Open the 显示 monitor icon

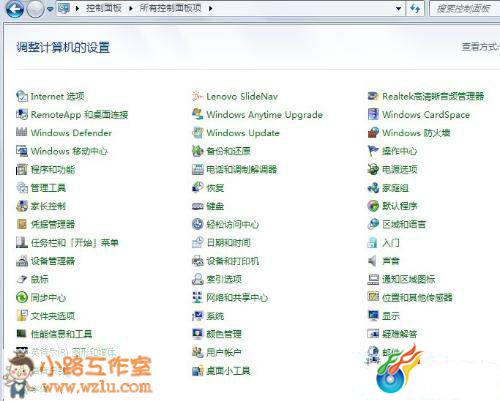[373, 315]
